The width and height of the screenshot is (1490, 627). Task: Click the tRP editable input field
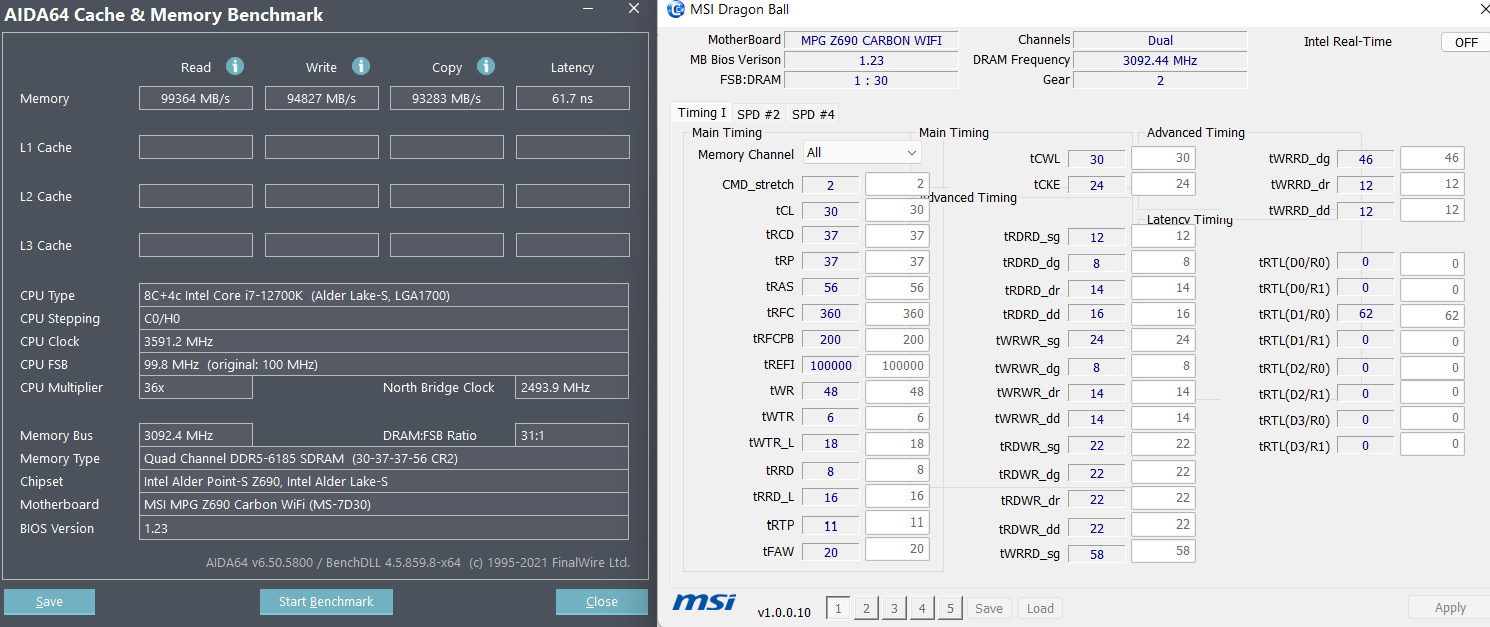(897, 262)
